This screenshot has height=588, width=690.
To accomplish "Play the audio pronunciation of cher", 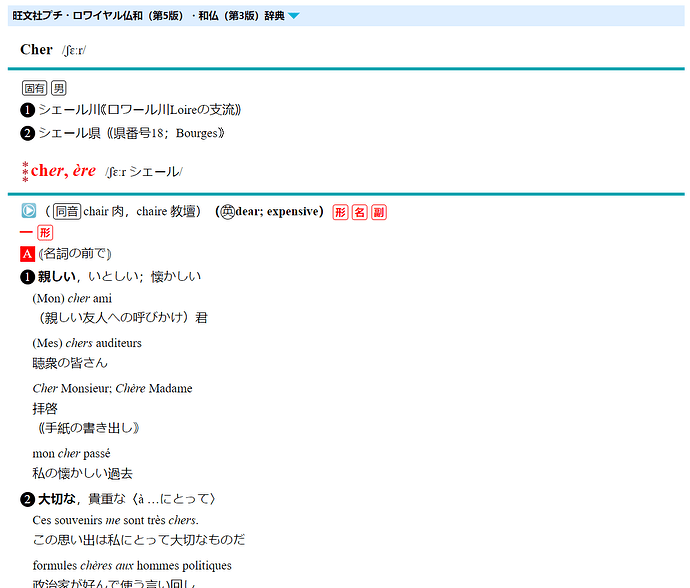I will pos(29,211).
